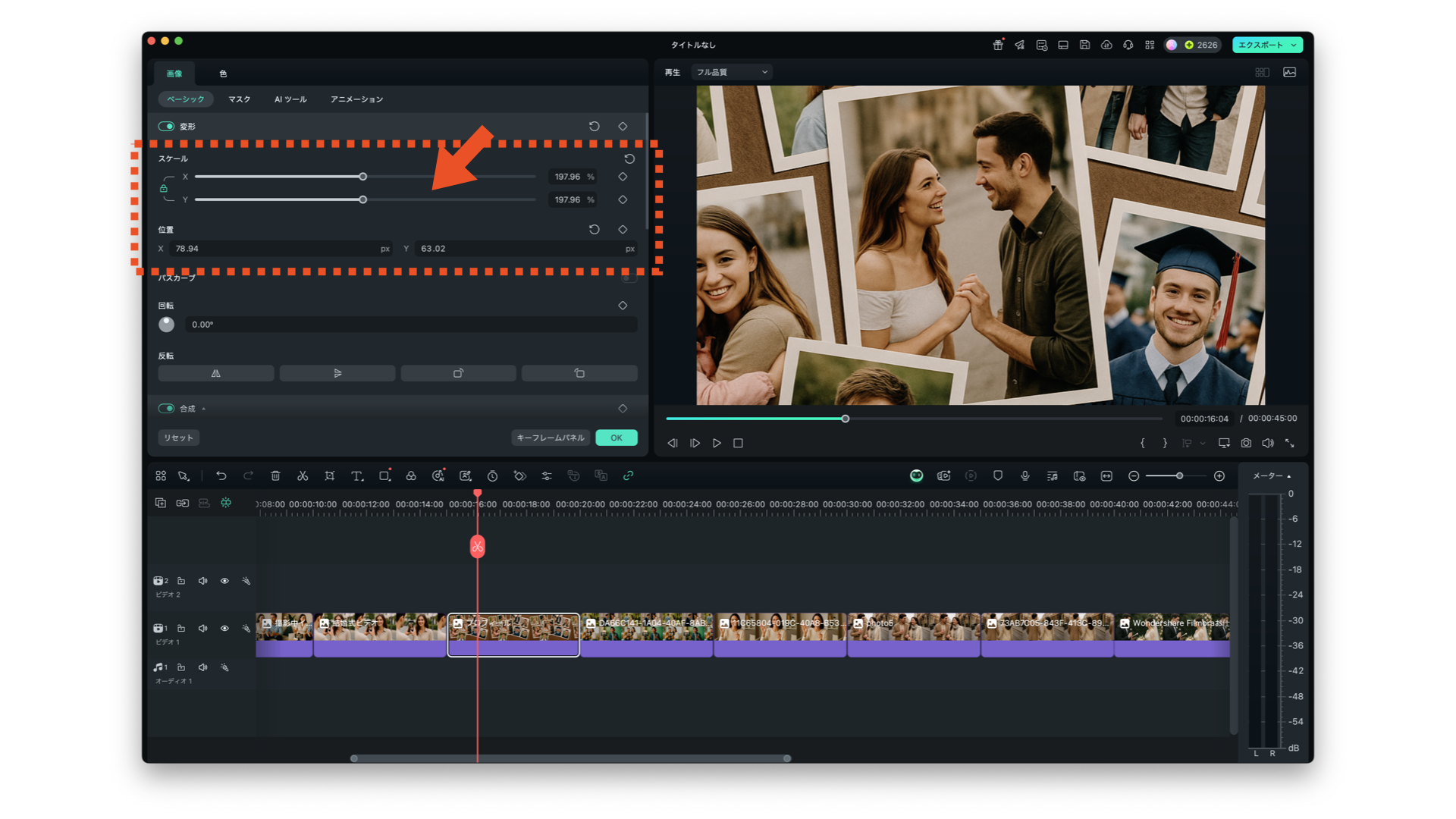Screen dimensions: 1456x819
Task: Click the stop button under preview
Action: click(x=738, y=443)
